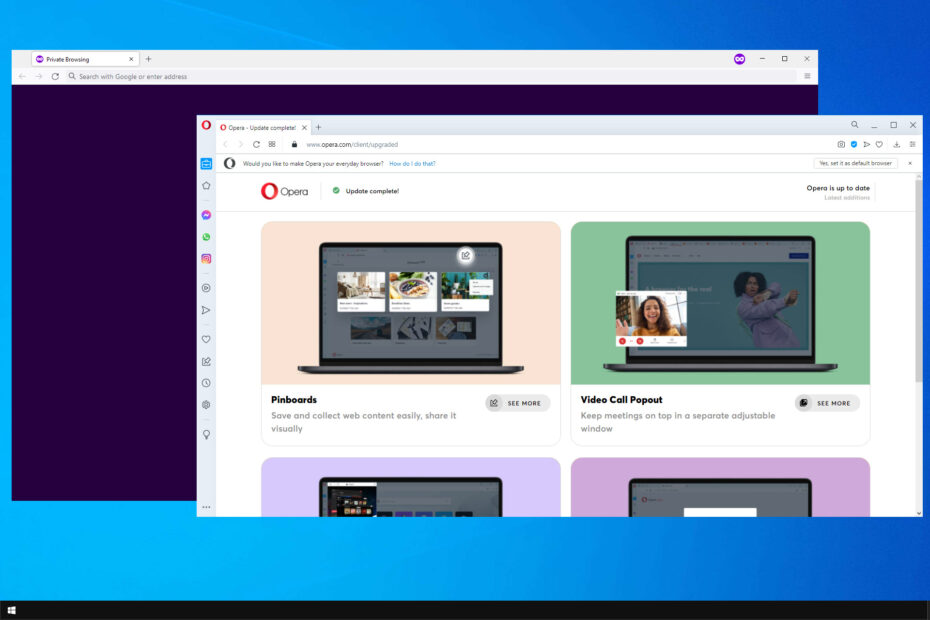Open the blue shield privacy protection icon
The height and width of the screenshot is (620, 930).
[854, 144]
